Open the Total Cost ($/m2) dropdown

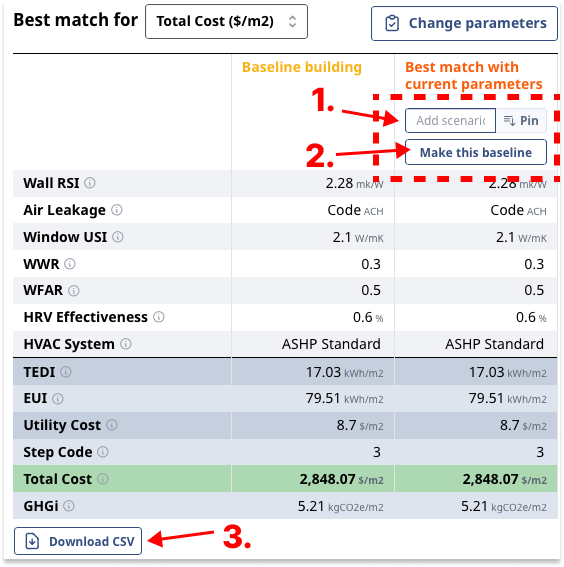pyautogui.click(x=226, y=21)
